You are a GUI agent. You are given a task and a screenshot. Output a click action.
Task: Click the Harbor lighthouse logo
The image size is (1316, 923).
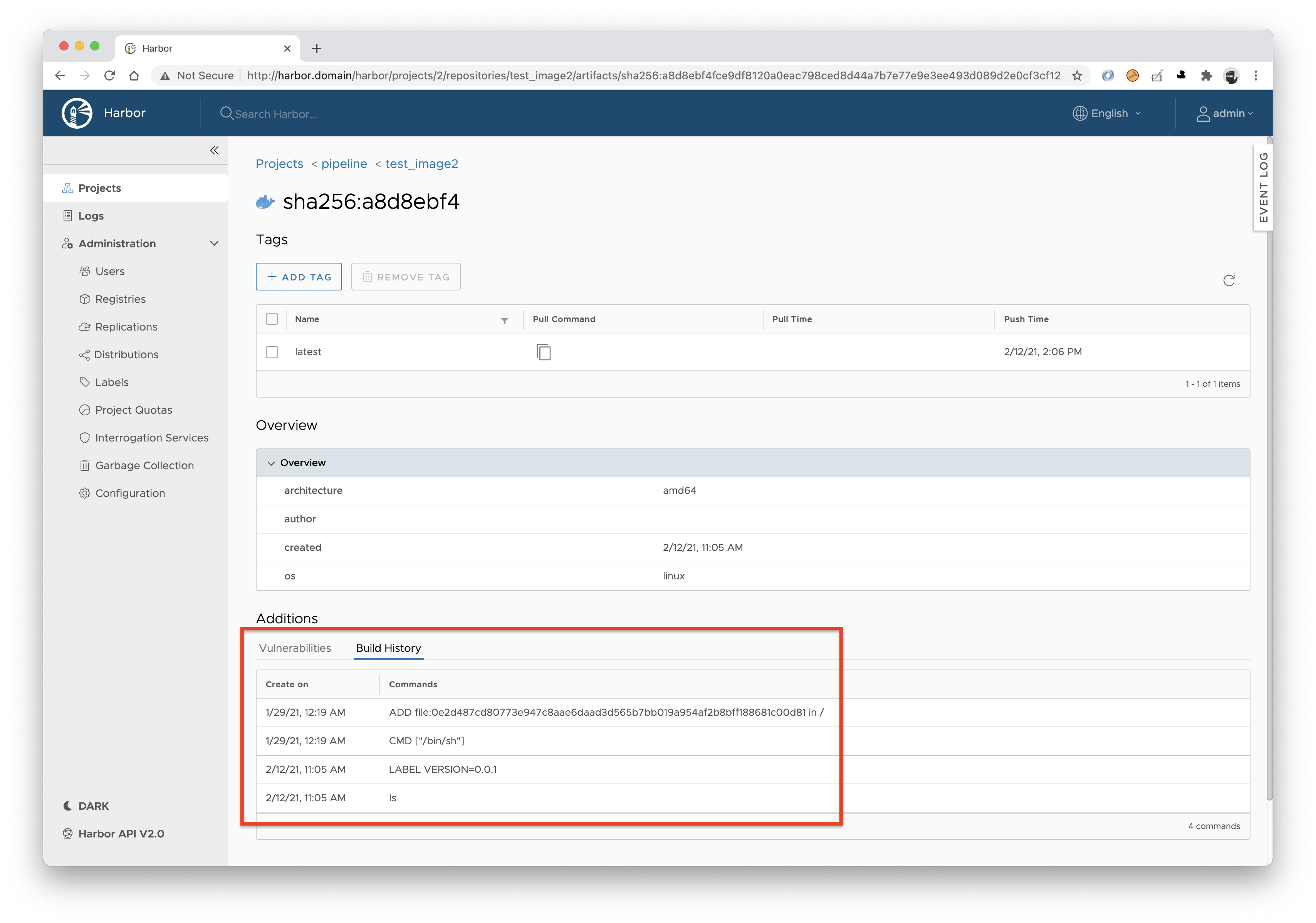click(77, 112)
